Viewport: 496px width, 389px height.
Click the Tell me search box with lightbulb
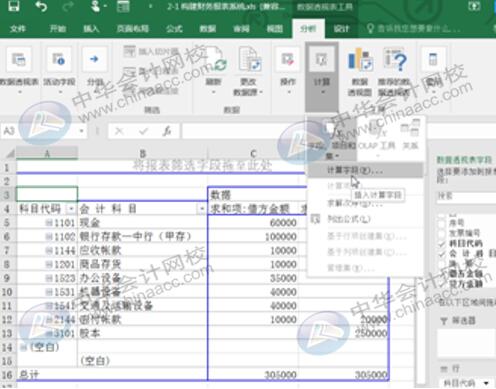[x=414, y=29]
